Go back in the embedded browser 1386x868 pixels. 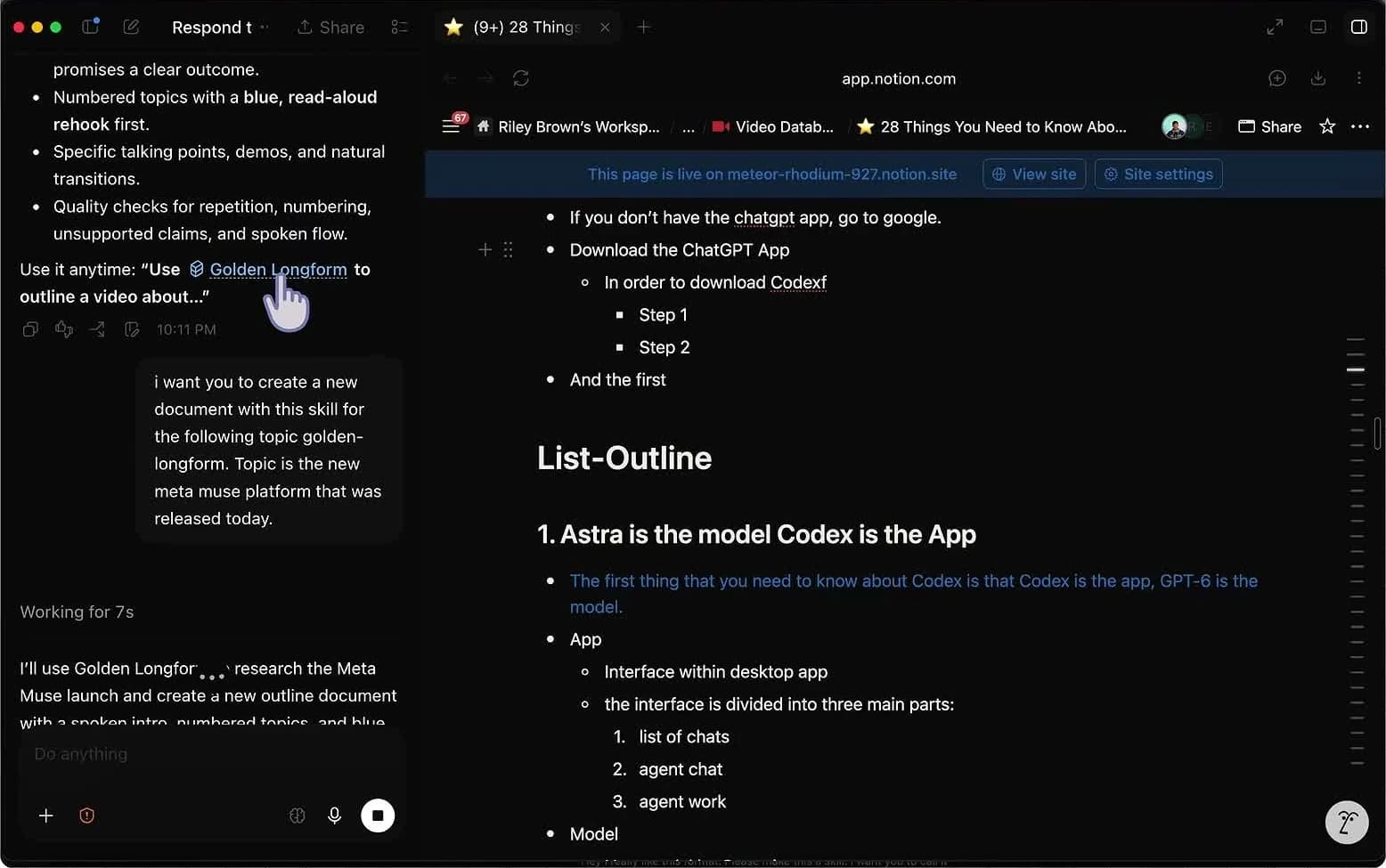tap(451, 78)
